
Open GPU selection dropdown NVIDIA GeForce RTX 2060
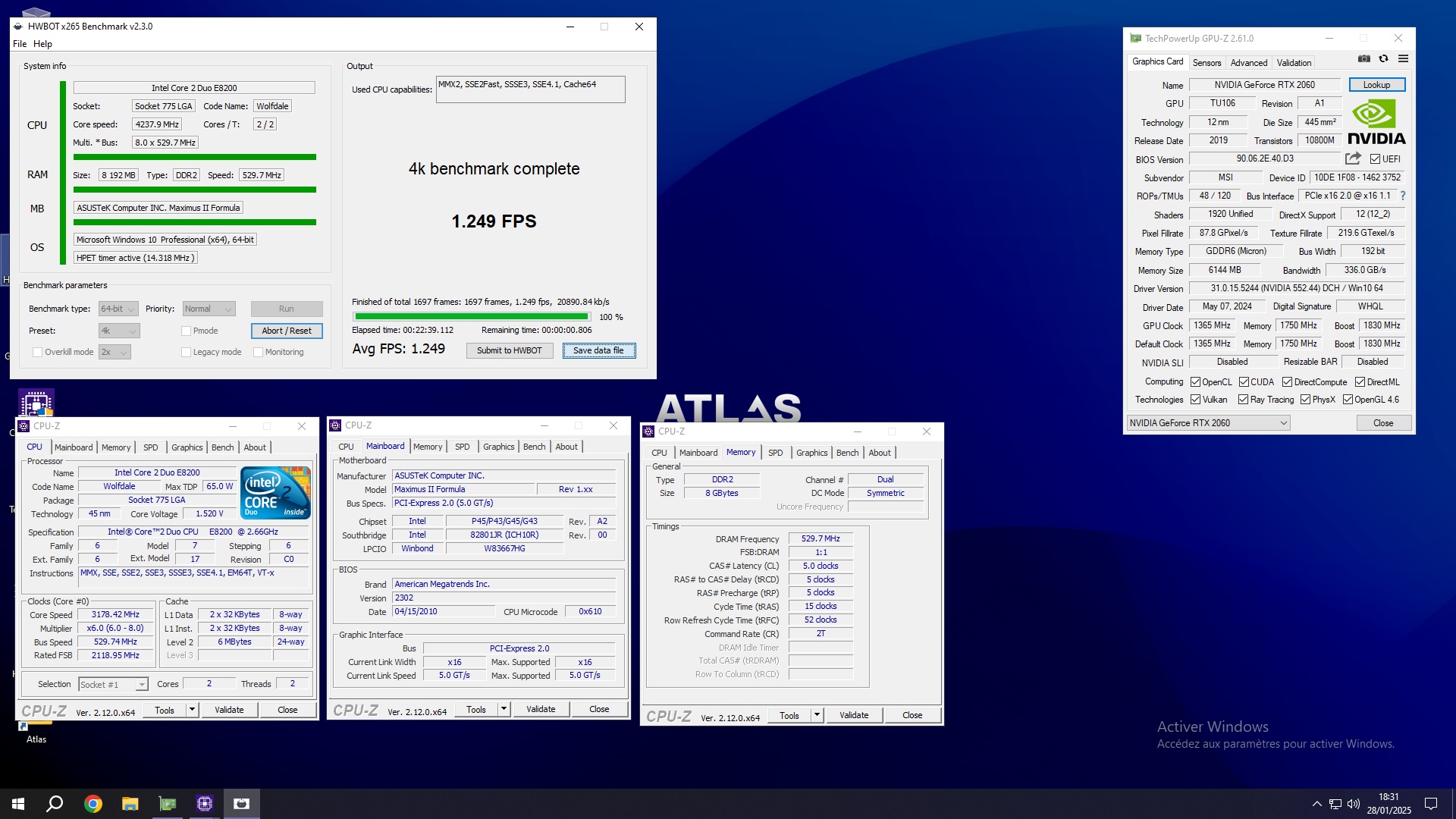[1208, 423]
